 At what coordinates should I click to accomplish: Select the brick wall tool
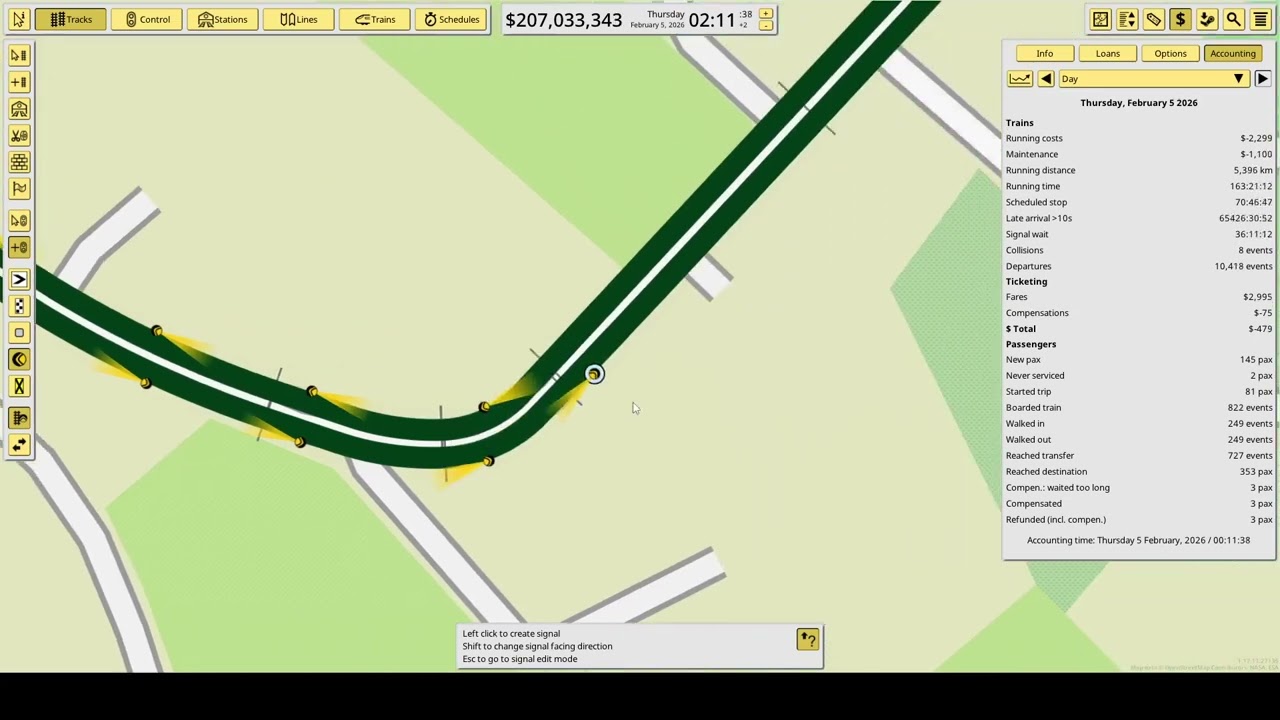[x=19, y=162]
